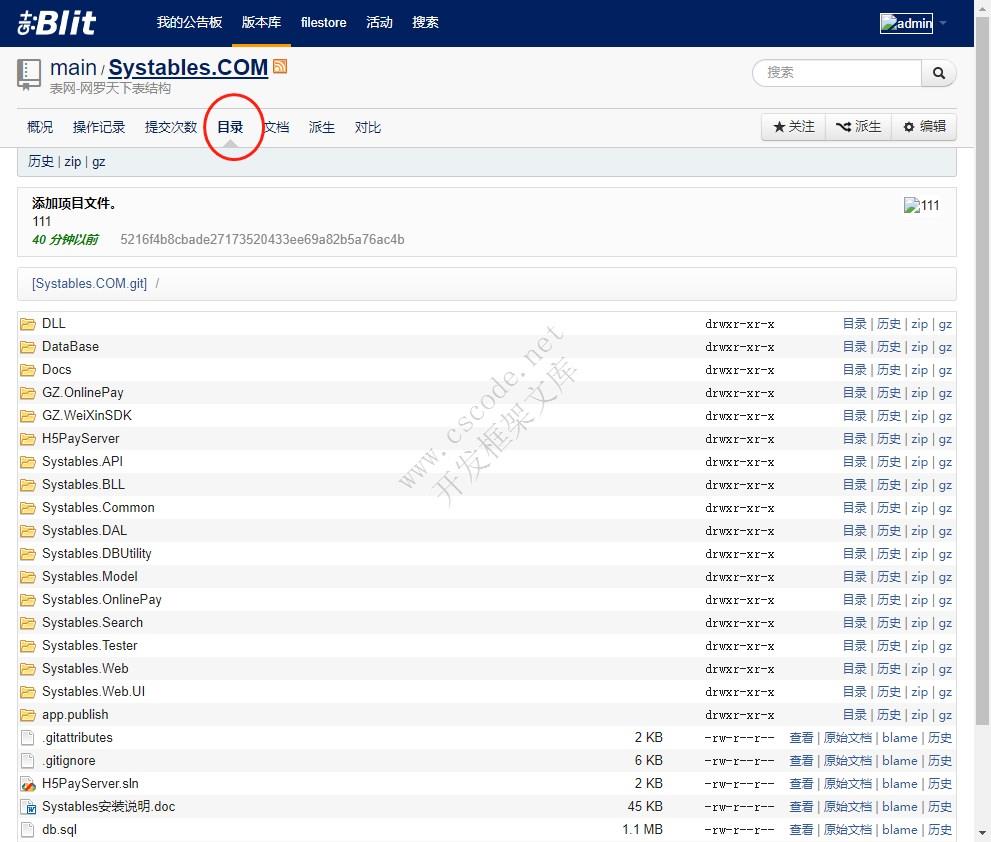
Task: Click the RSS feed icon beside Systables.COM
Action: pos(280,67)
